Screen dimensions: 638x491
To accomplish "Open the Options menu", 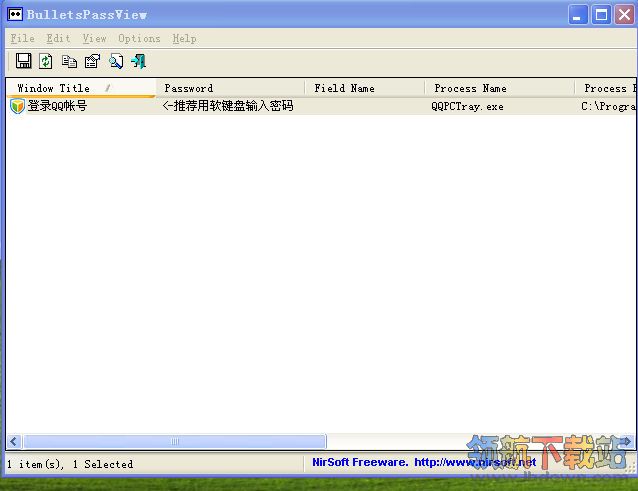I will tap(139, 38).
